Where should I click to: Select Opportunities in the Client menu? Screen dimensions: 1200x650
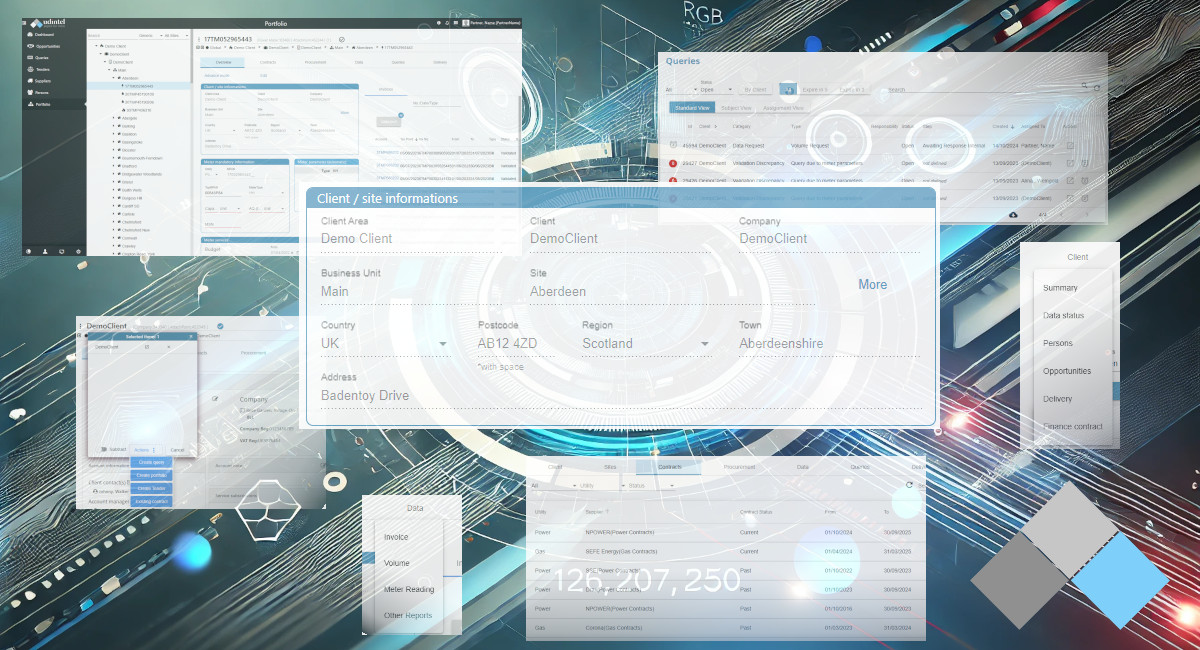click(x=1067, y=371)
